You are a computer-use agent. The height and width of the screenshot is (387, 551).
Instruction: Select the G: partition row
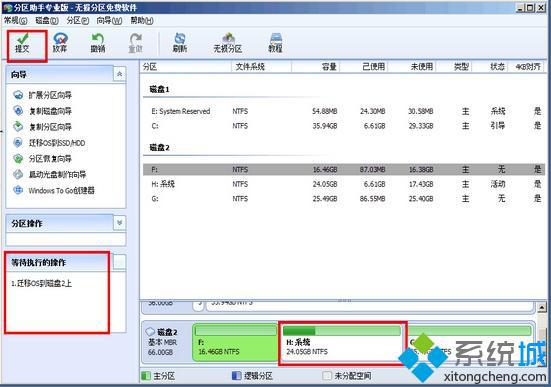pyautogui.click(x=344, y=199)
